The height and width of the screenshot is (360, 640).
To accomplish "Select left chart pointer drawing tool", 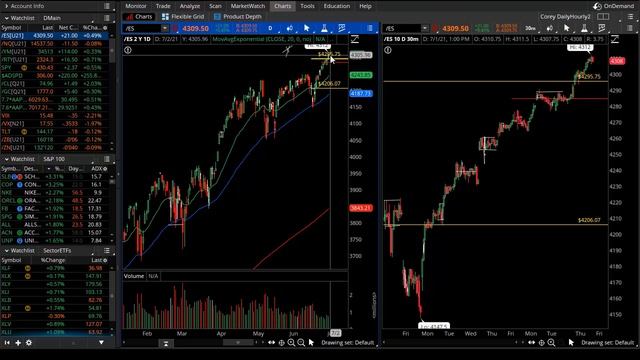I will coord(307,28).
